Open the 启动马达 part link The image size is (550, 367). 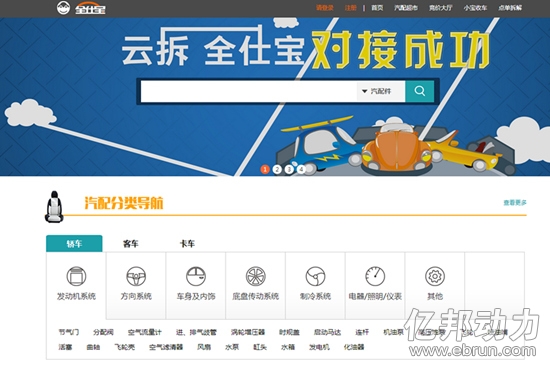327,332
